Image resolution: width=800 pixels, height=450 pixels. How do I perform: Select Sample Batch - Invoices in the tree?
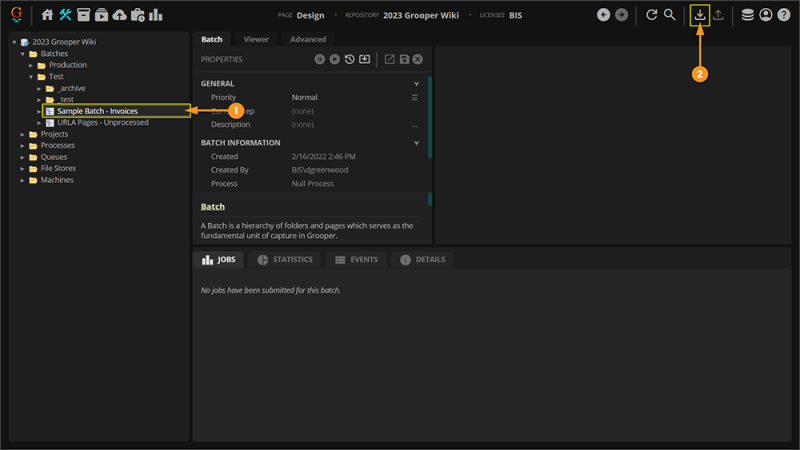coord(97,111)
